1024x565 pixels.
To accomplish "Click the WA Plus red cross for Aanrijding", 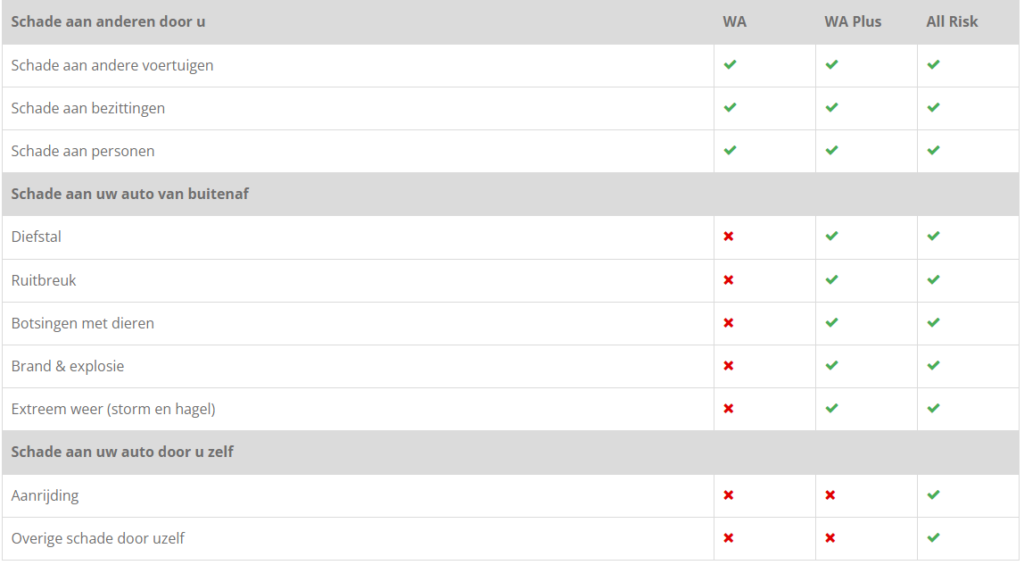I will tap(831, 495).
